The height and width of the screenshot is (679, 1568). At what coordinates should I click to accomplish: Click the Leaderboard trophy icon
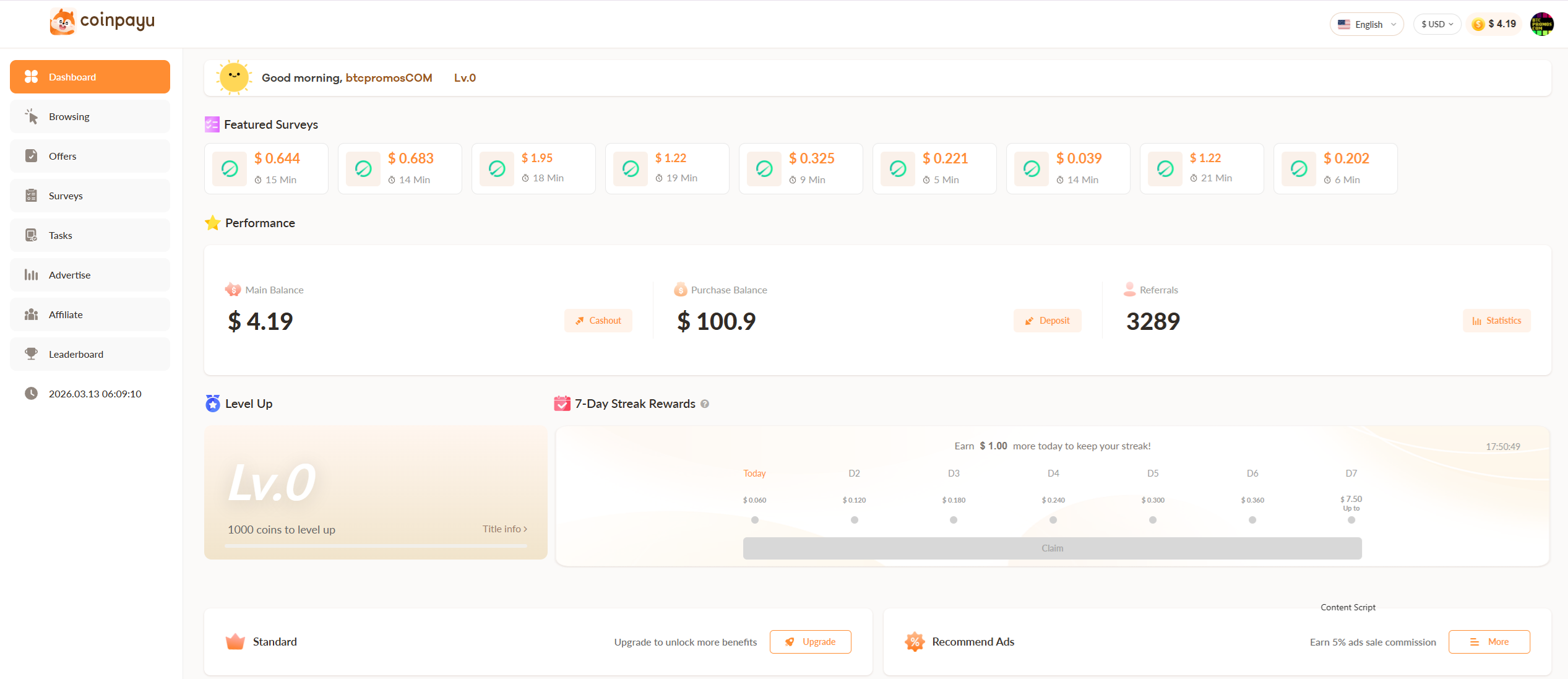point(32,354)
